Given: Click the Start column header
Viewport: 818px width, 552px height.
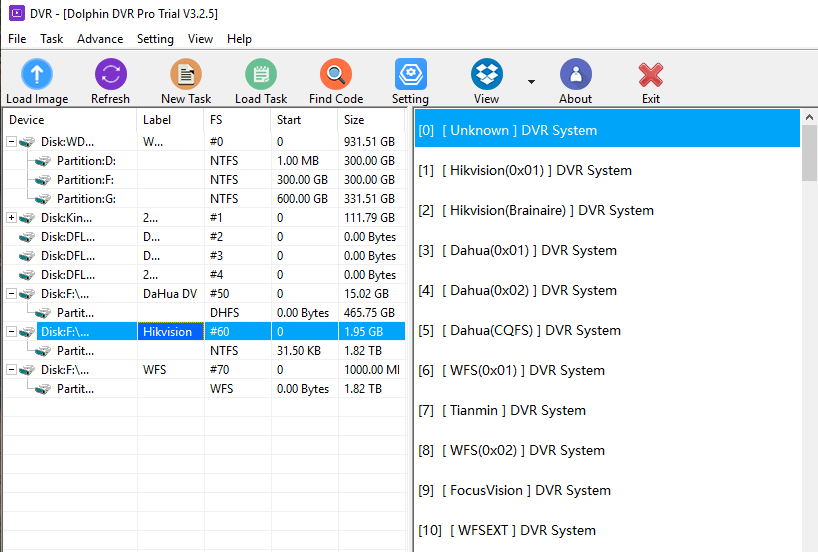Looking at the screenshot, I should [304, 120].
